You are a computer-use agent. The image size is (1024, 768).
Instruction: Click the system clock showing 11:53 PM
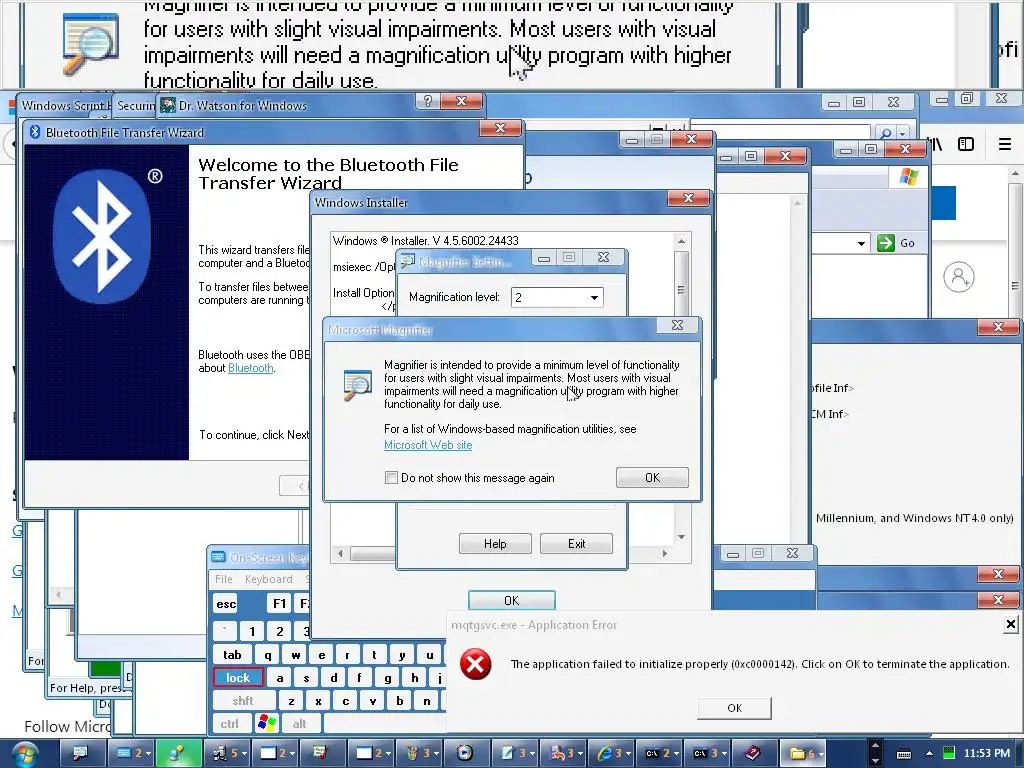(987, 753)
